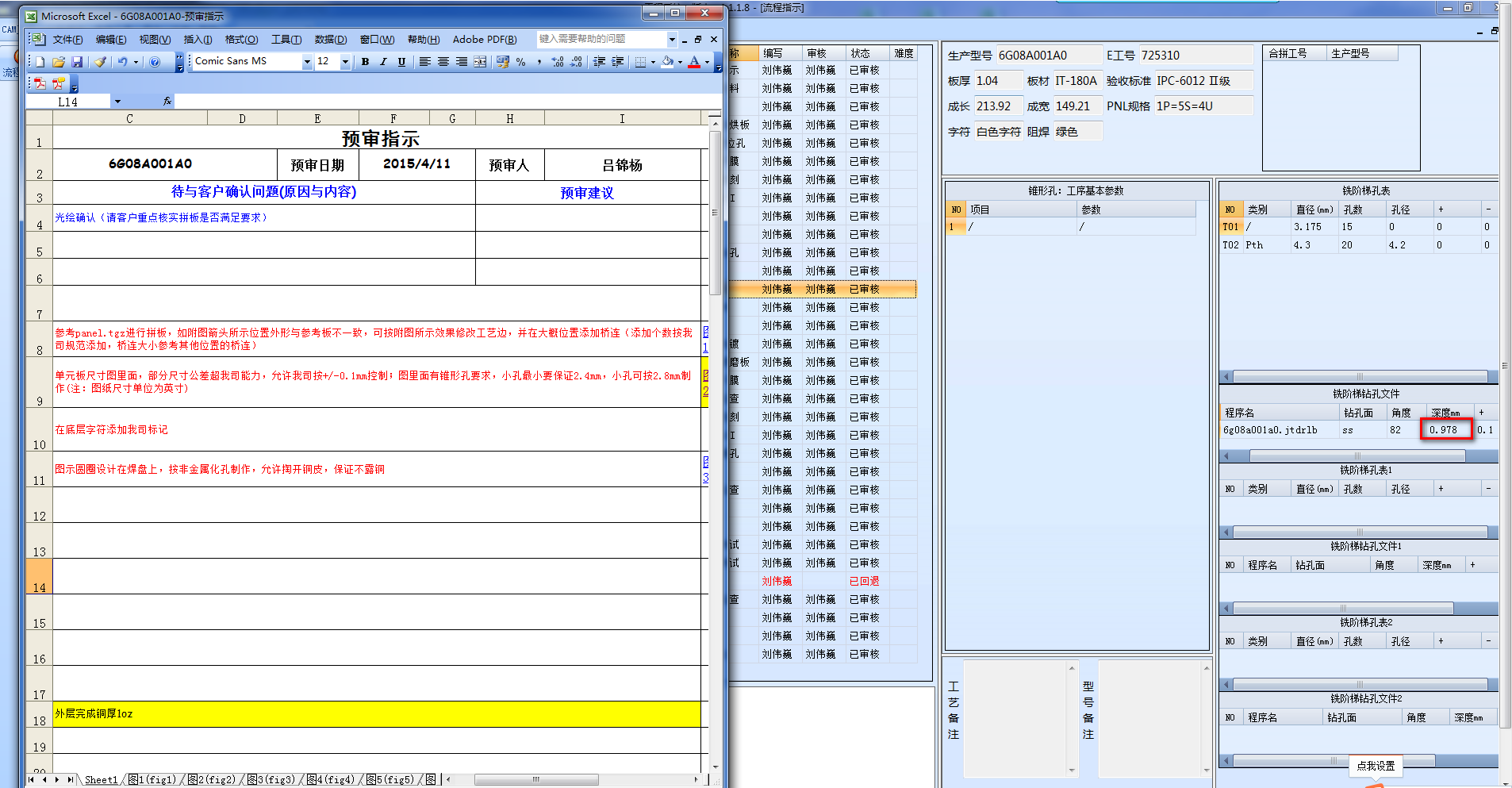Apply the currency style format
This screenshot has height=788, width=1512.
(x=503, y=62)
